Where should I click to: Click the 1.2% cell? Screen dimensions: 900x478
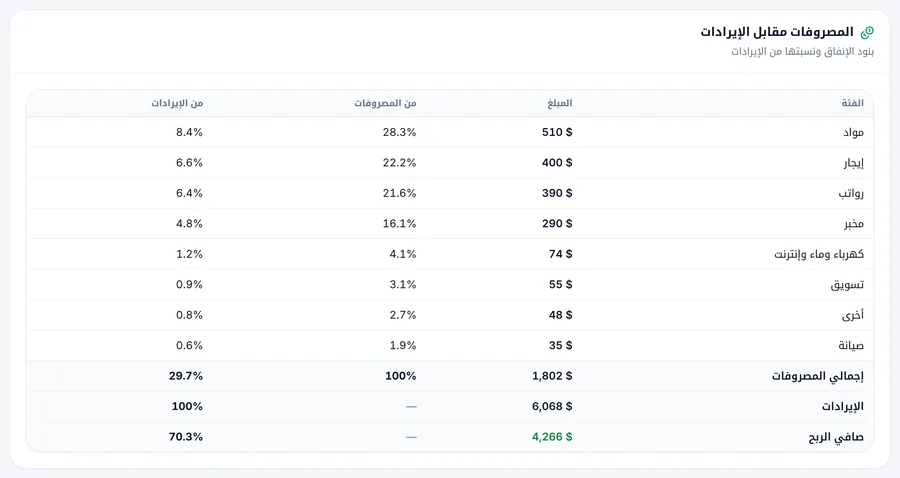[x=189, y=254]
